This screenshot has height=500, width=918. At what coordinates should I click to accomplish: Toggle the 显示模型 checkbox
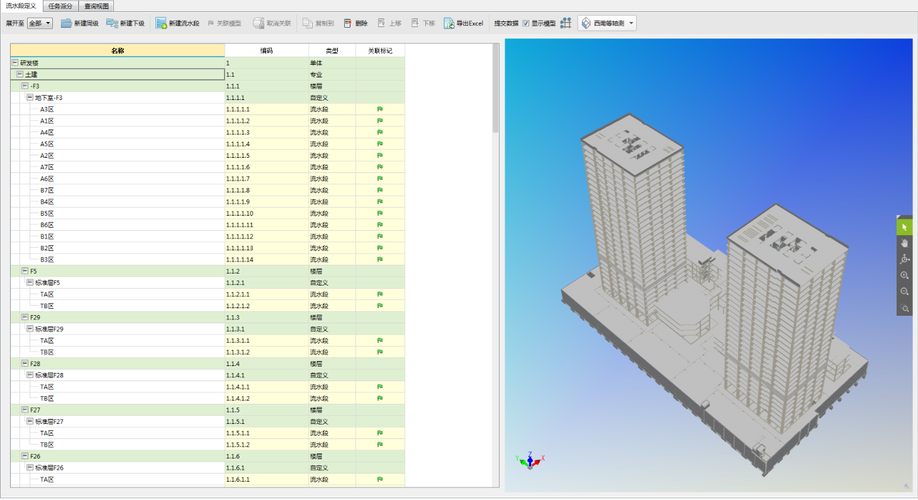pyautogui.click(x=526, y=23)
